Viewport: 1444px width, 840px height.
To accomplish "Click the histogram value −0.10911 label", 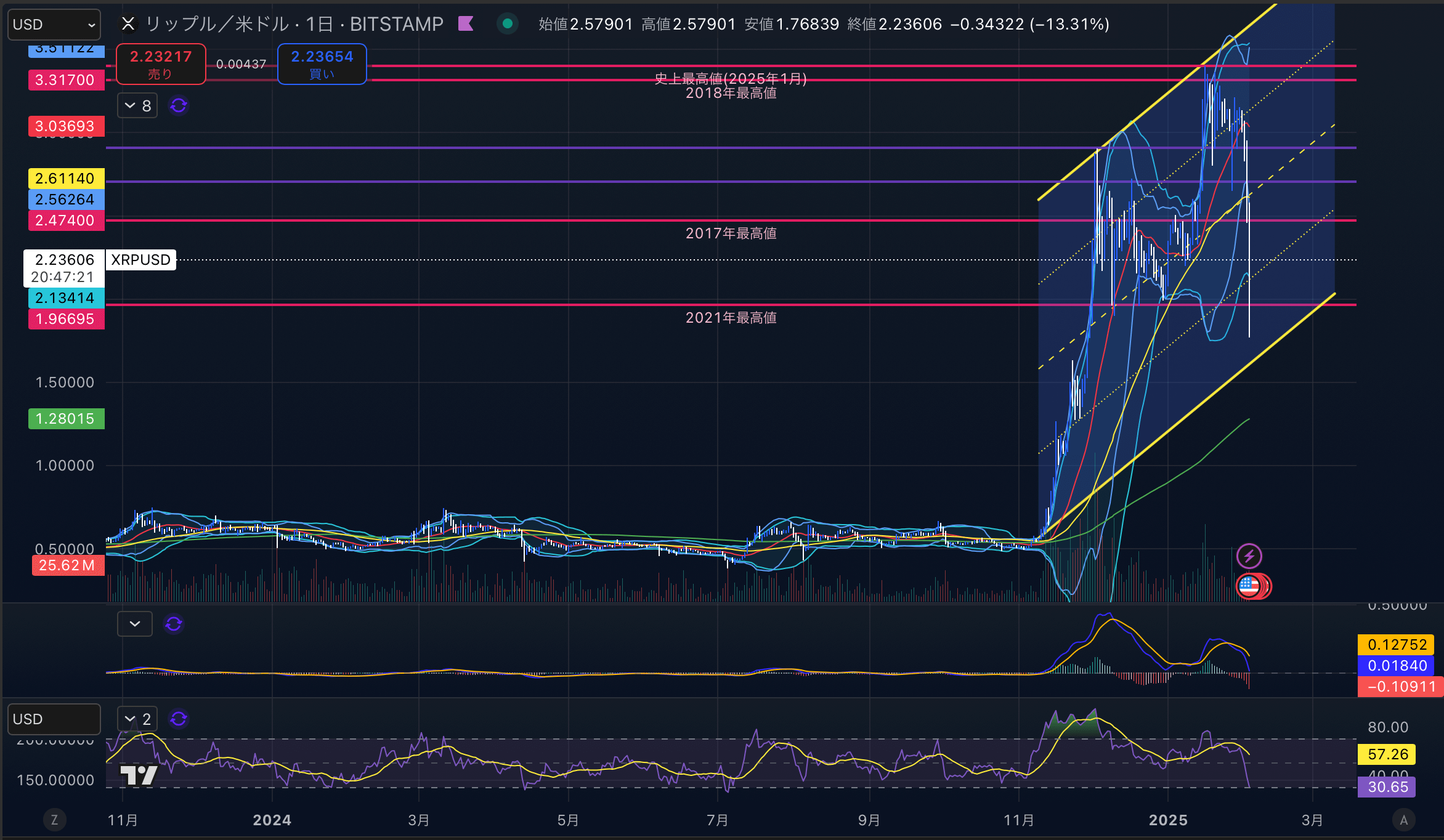I will 1400,687.
